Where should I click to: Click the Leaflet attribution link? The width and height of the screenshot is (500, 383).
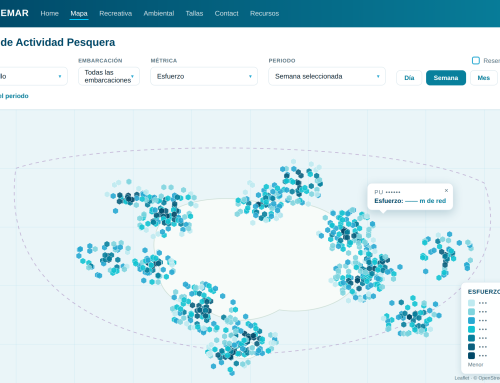(x=462, y=378)
